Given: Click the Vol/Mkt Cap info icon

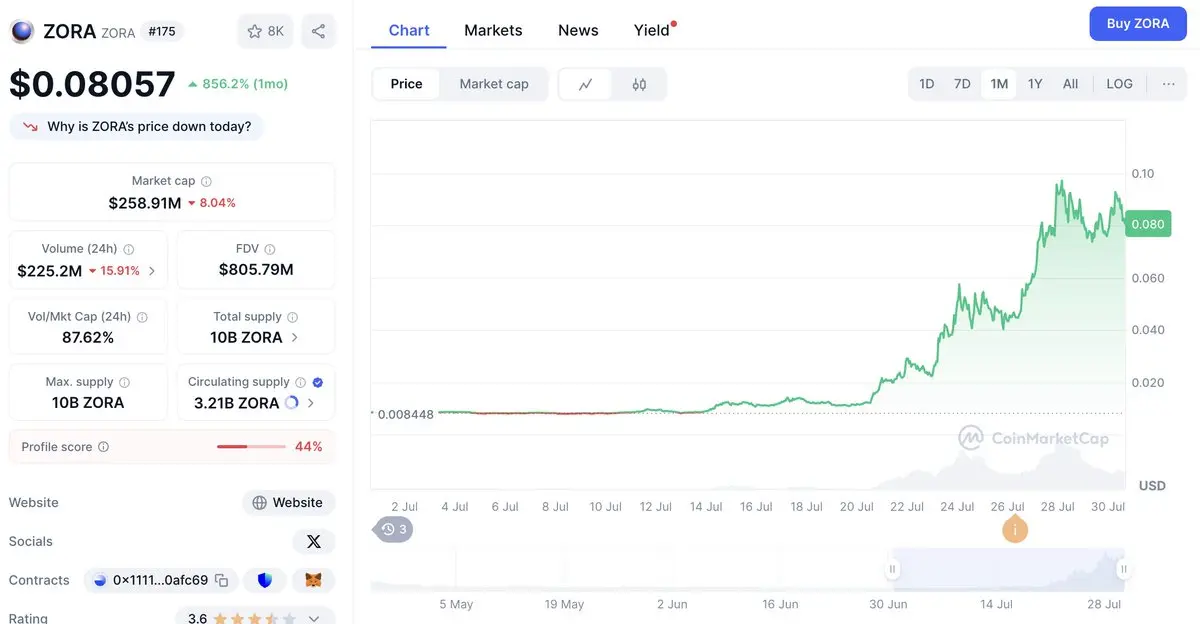Looking at the screenshot, I should pos(142,317).
